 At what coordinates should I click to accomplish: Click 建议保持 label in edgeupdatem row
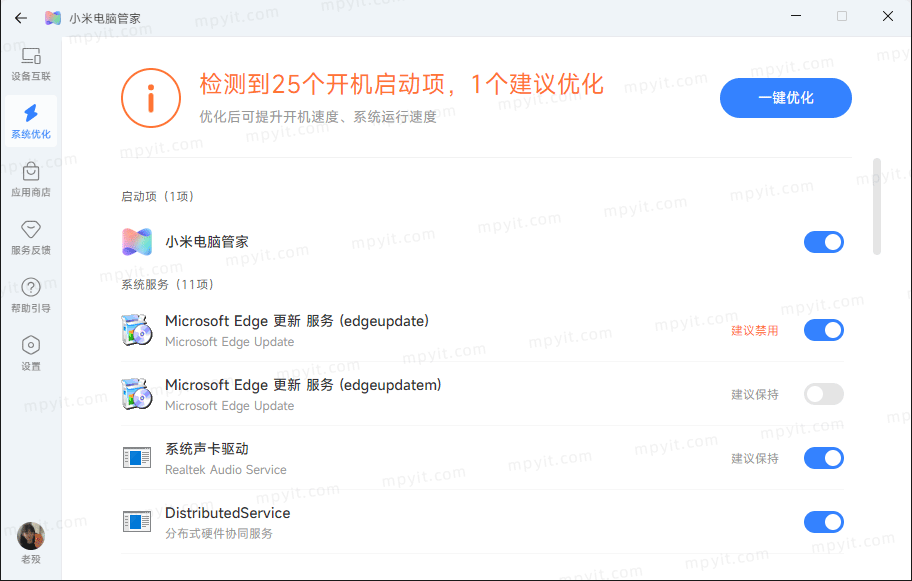[754, 394]
